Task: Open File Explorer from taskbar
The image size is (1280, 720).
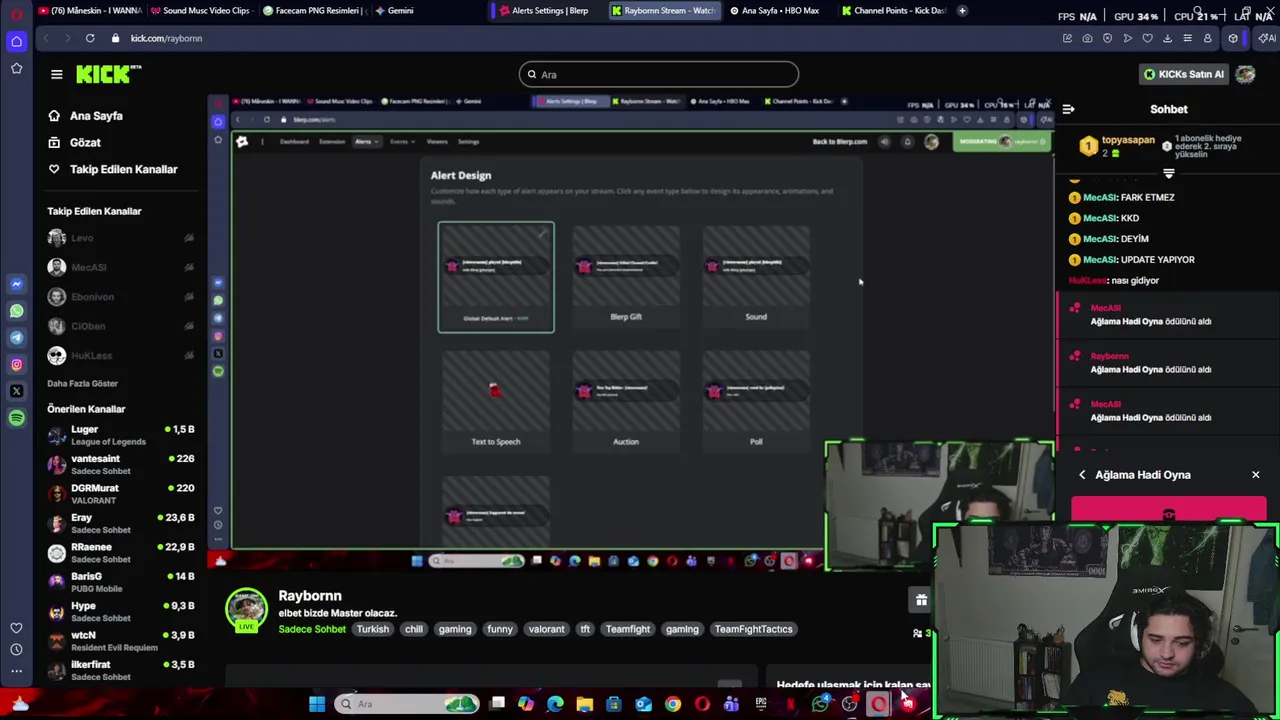Action: (x=585, y=704)
